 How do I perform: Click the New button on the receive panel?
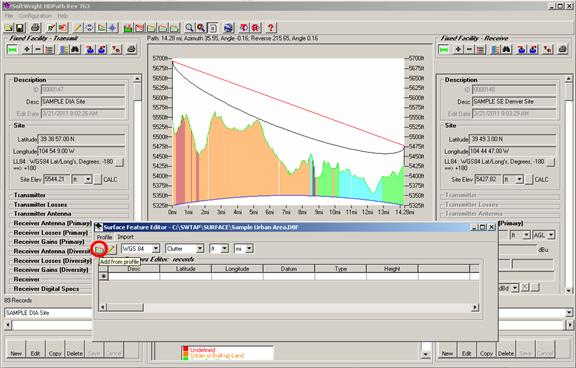click(447, 350)
